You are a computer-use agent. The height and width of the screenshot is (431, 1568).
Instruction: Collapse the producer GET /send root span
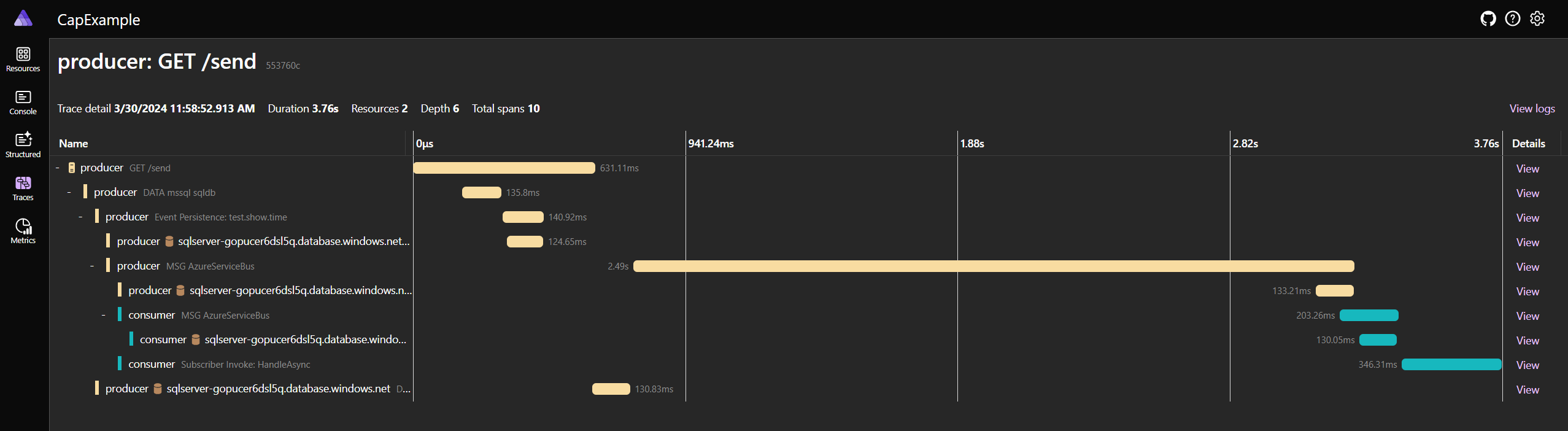(x=58, y=168)
